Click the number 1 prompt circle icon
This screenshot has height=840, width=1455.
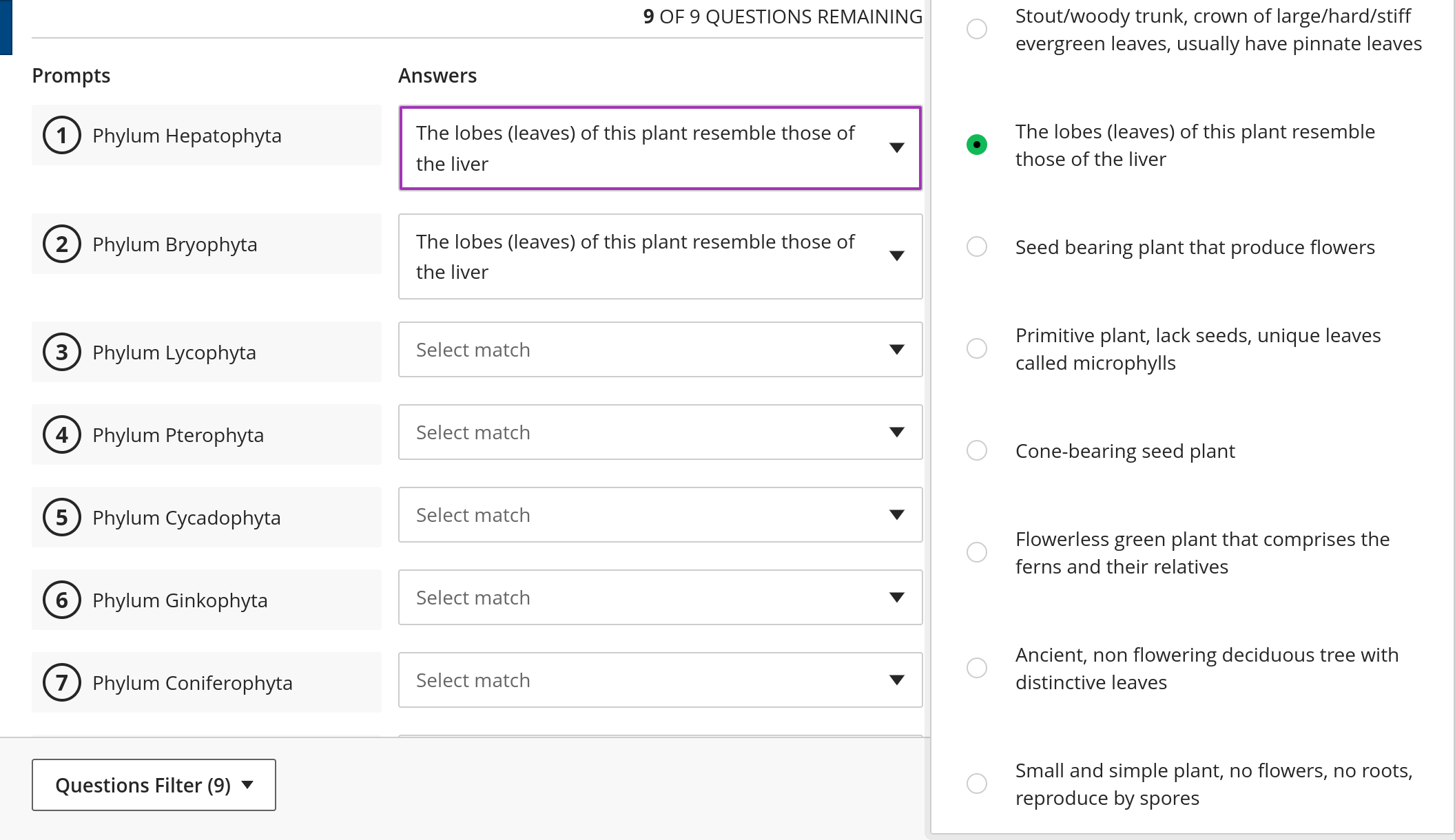(62, 135)
